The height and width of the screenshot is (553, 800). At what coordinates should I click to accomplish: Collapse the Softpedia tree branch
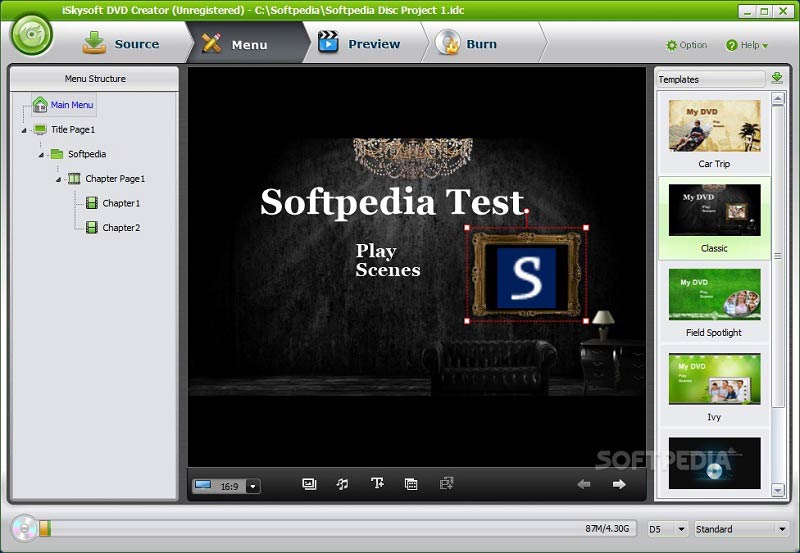pyautogui.click(x=41, y=155)
